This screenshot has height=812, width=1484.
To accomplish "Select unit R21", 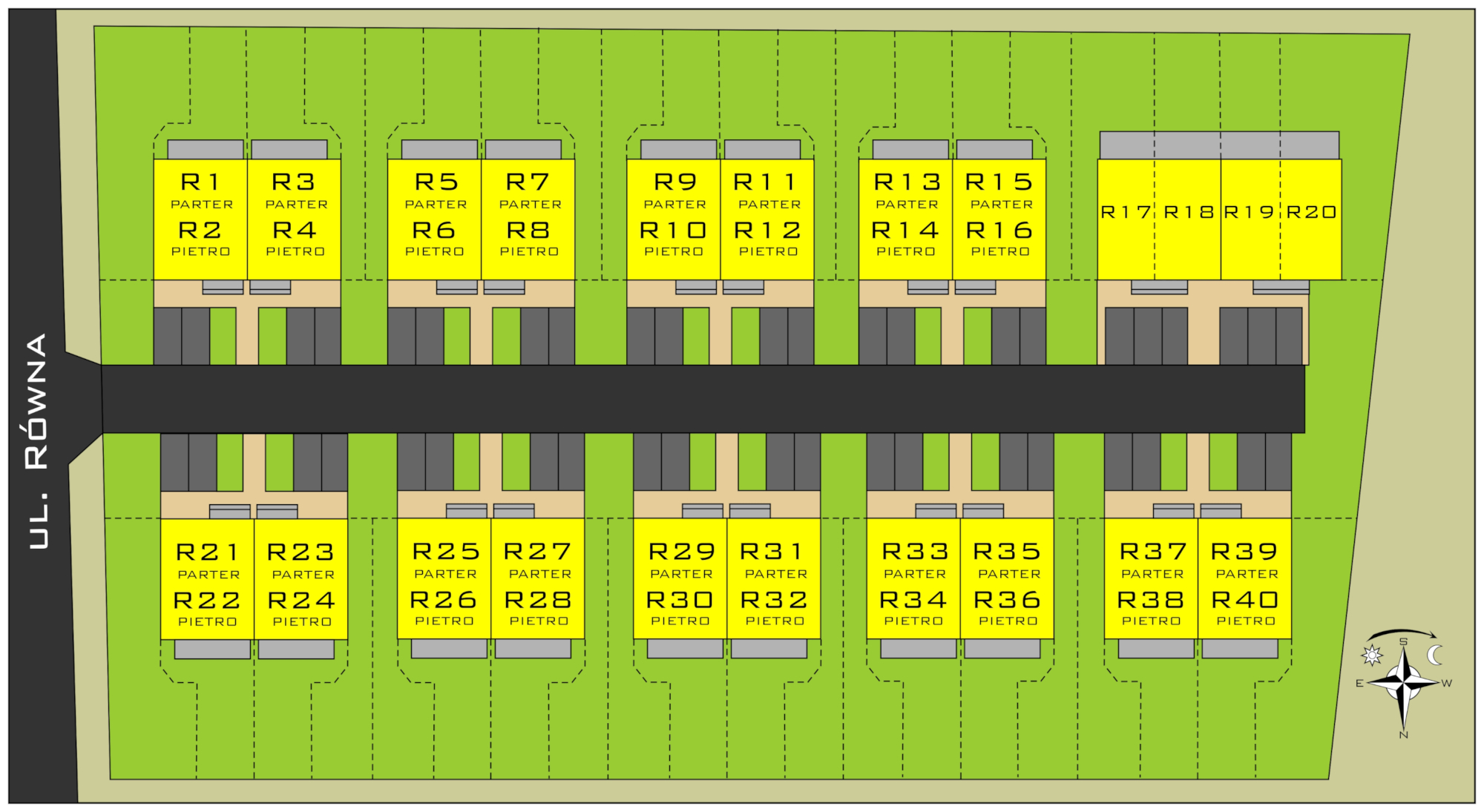I will (x=208, y=552).
